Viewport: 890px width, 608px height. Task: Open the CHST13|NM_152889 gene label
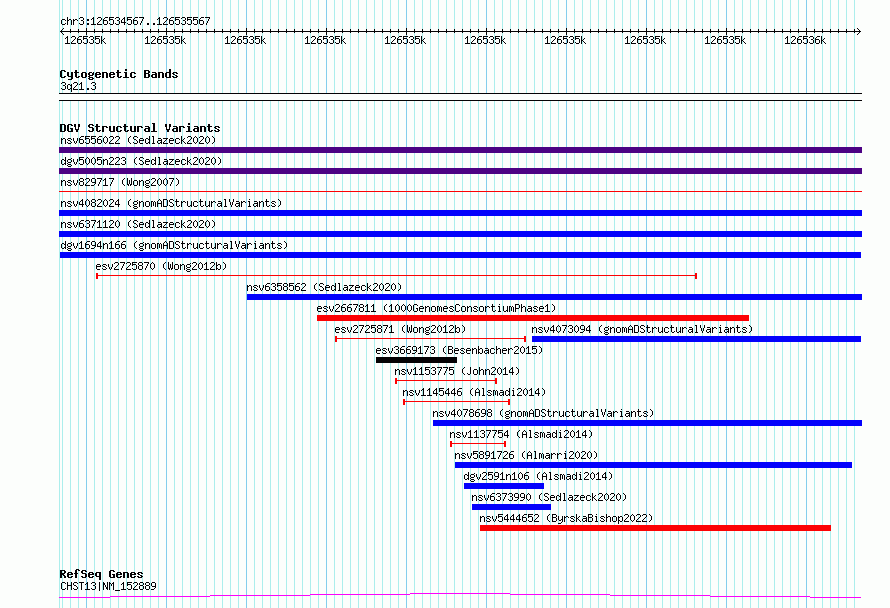tap(108, 586)
